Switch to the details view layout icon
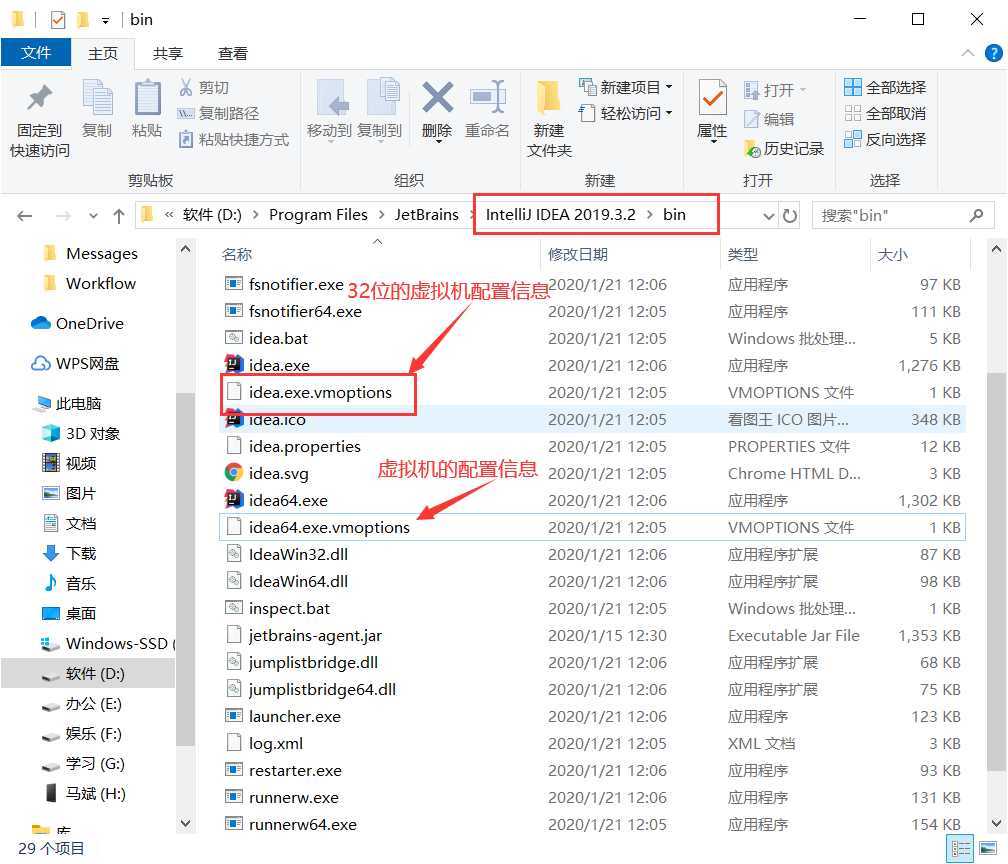This screenshot has height=864, width=1008. 960,849
